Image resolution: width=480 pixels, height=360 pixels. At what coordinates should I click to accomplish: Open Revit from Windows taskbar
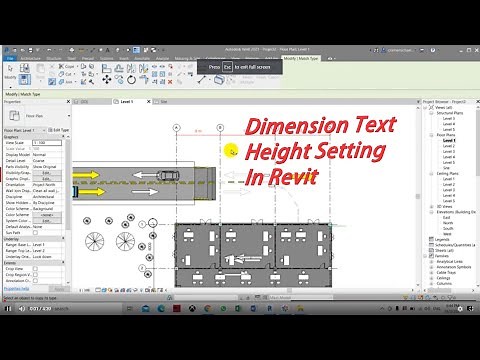[269, 309]
